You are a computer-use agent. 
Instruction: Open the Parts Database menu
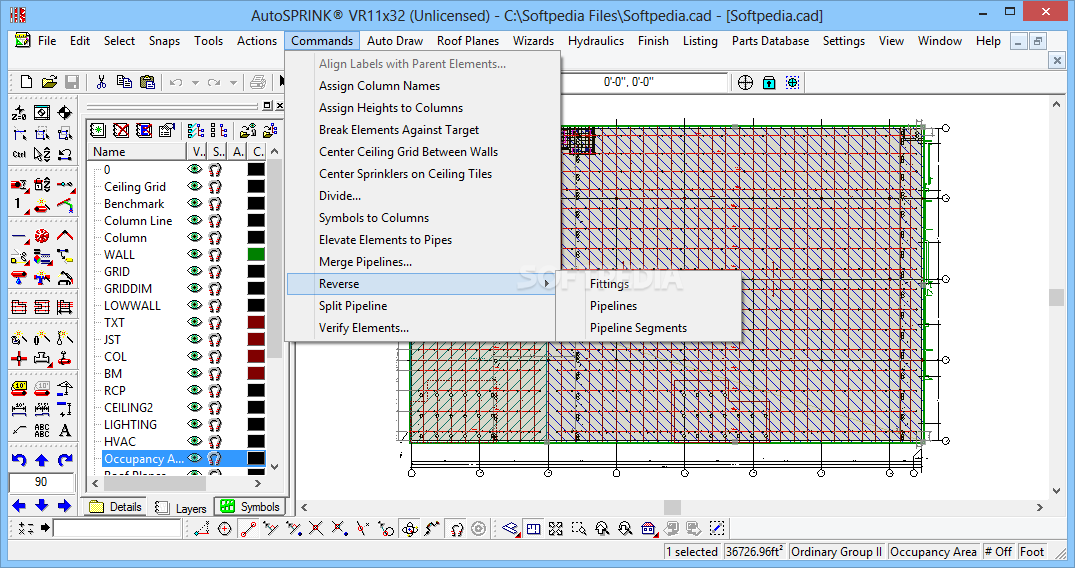(770, 40)
